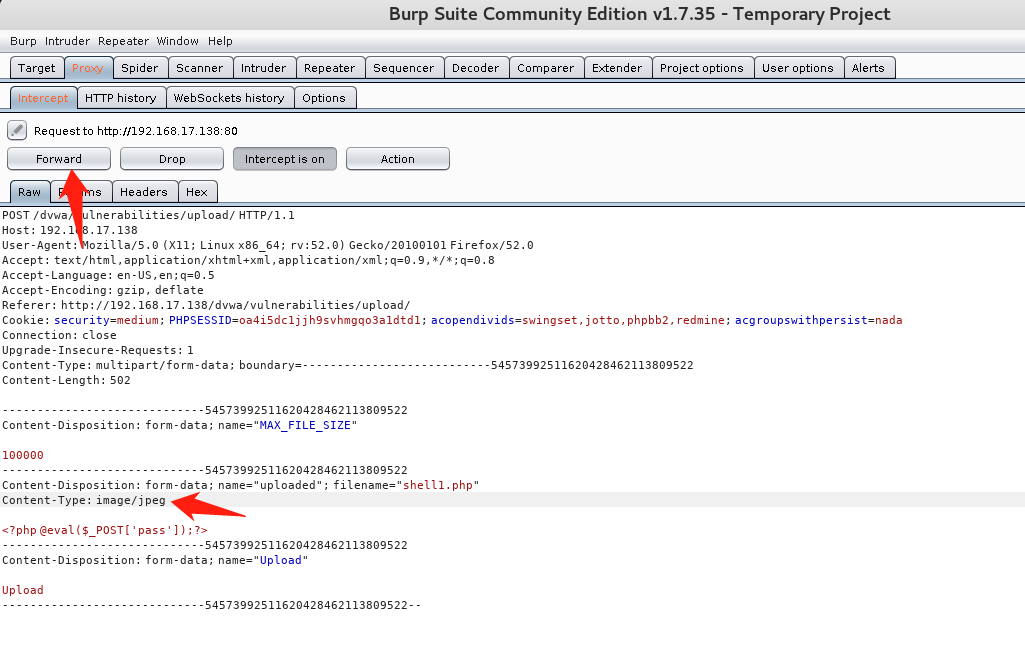Click the 100000 parameter value
The image size is (1025, 648).
pyautogui.click(x=23, y=456)
